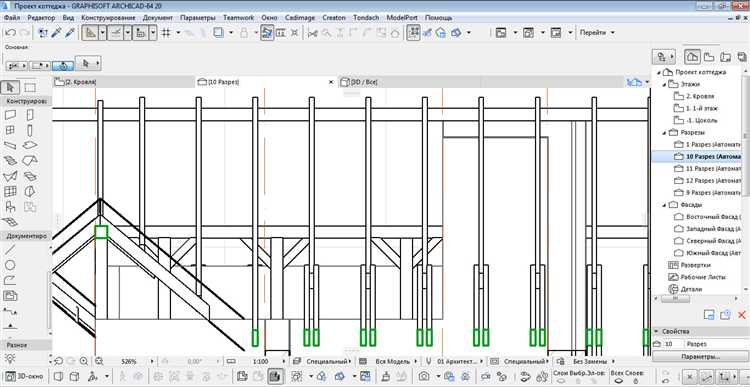
Task: Choose the Wall tool in toolbox
Action: pos(10,115)
